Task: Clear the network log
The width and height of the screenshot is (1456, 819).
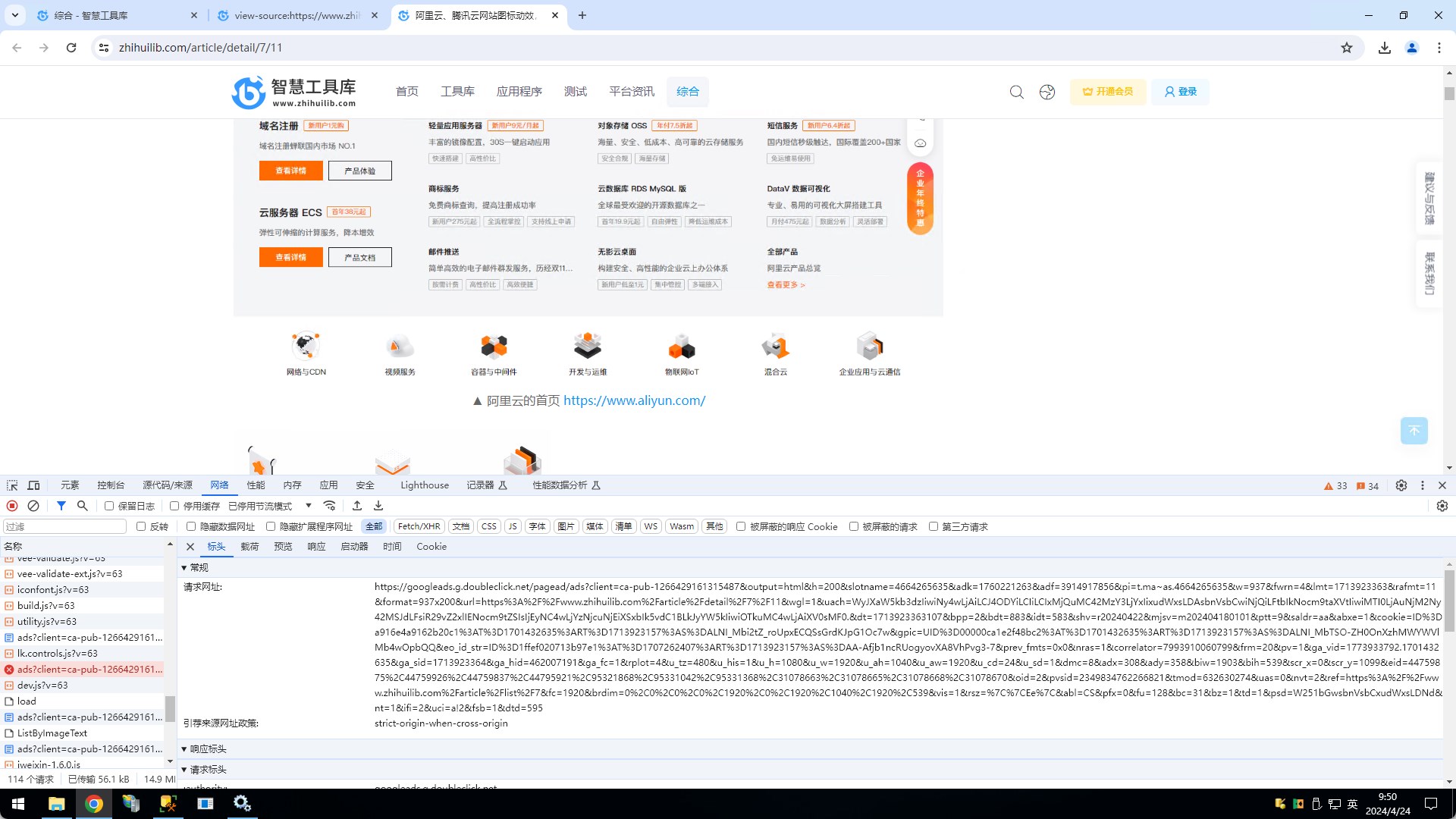Action: click(33, 506)
